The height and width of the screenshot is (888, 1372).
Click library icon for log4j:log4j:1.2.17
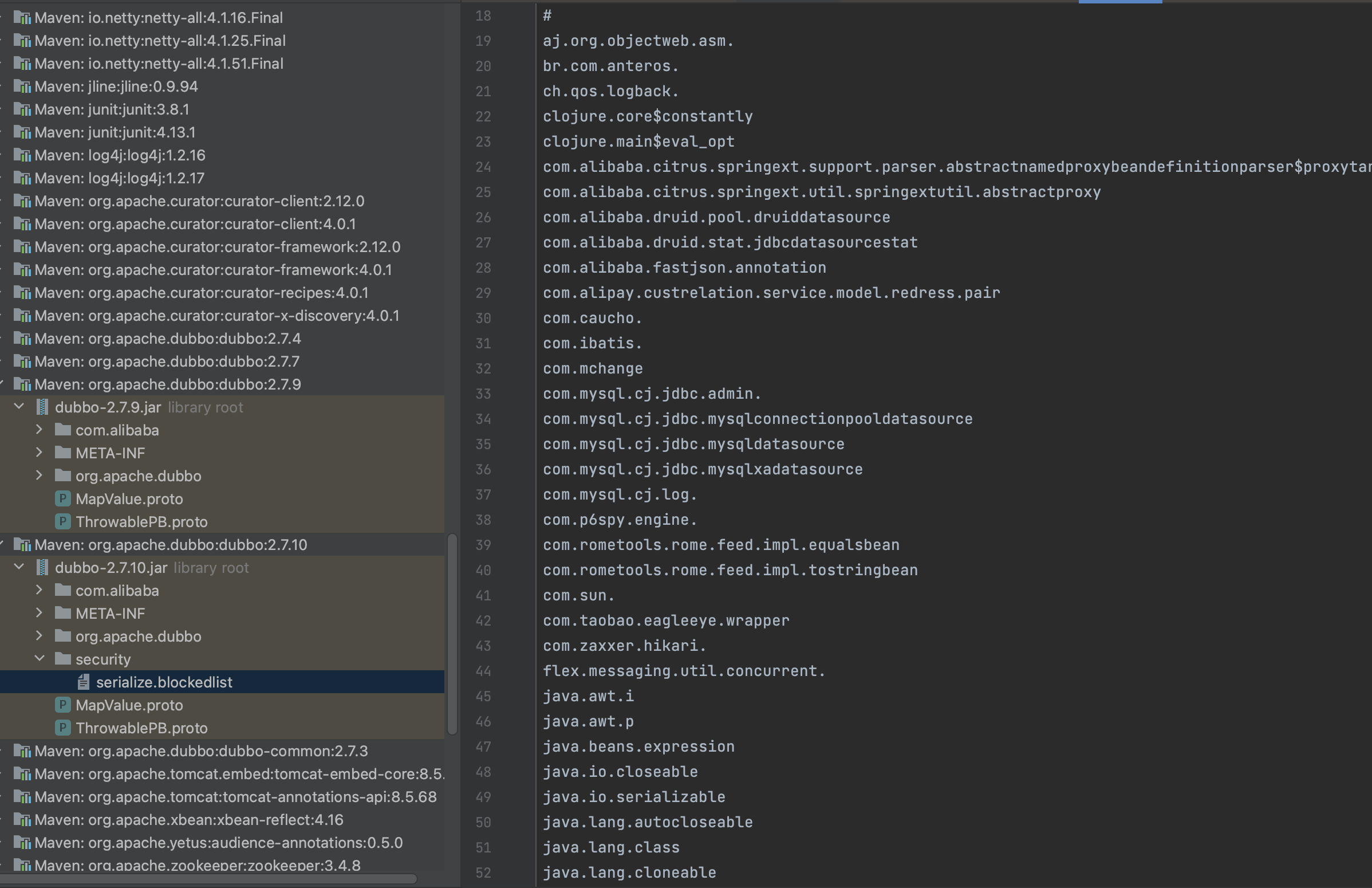[x=22, y=178]
